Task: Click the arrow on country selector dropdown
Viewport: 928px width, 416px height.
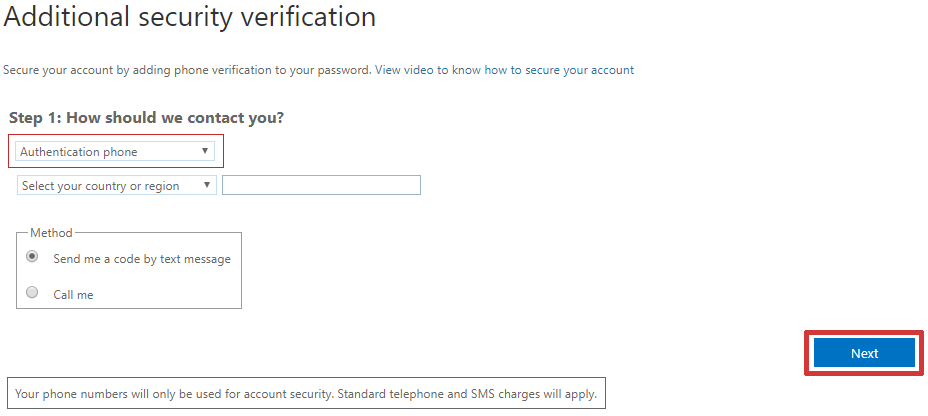Action: coord(206,185)
